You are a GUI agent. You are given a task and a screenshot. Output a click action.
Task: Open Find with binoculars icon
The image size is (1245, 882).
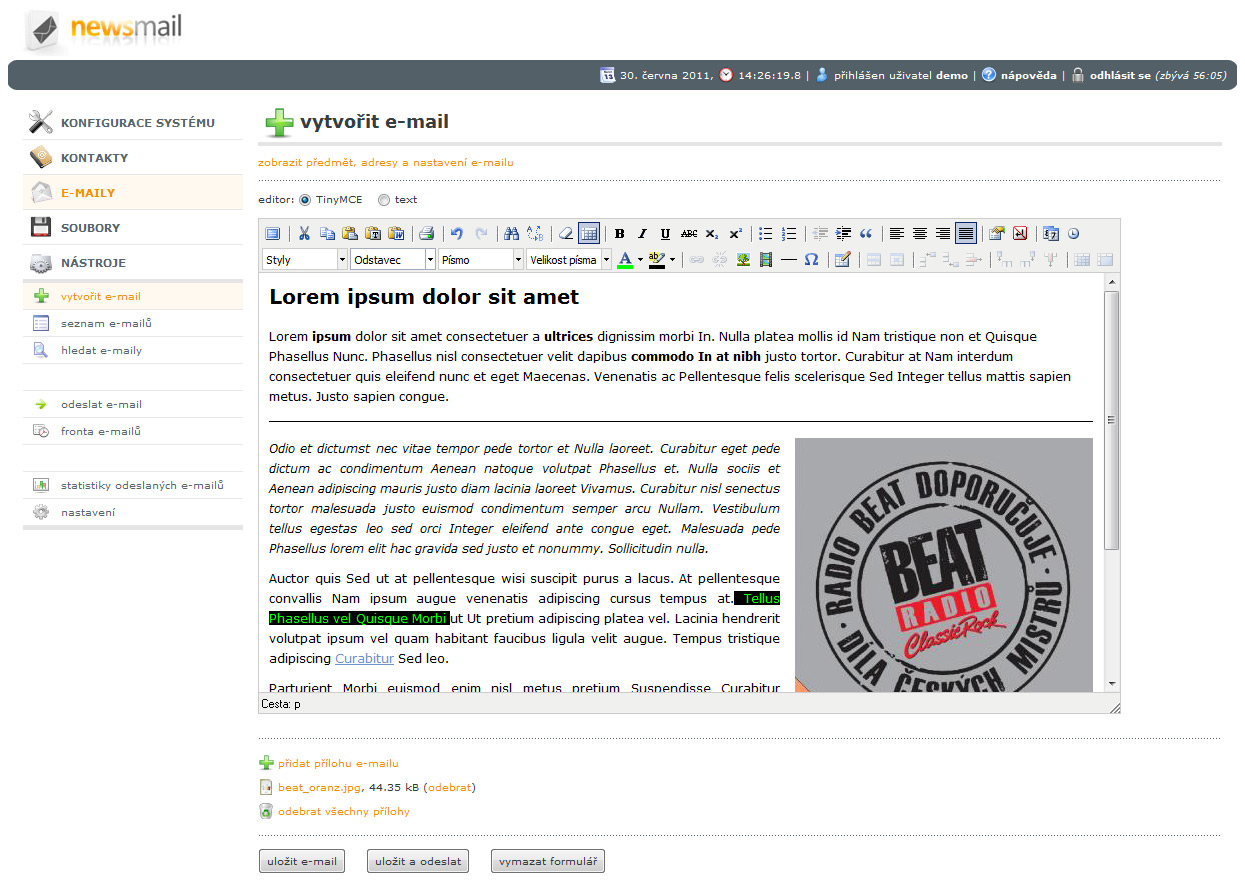coord(511,234)
